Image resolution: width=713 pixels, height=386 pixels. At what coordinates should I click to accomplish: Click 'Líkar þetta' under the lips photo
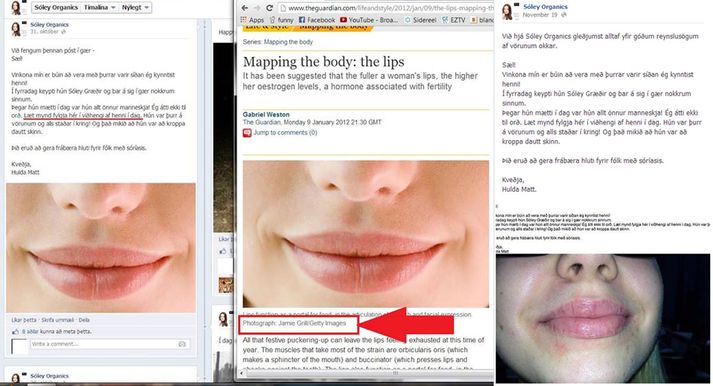[x=24, y=320]
